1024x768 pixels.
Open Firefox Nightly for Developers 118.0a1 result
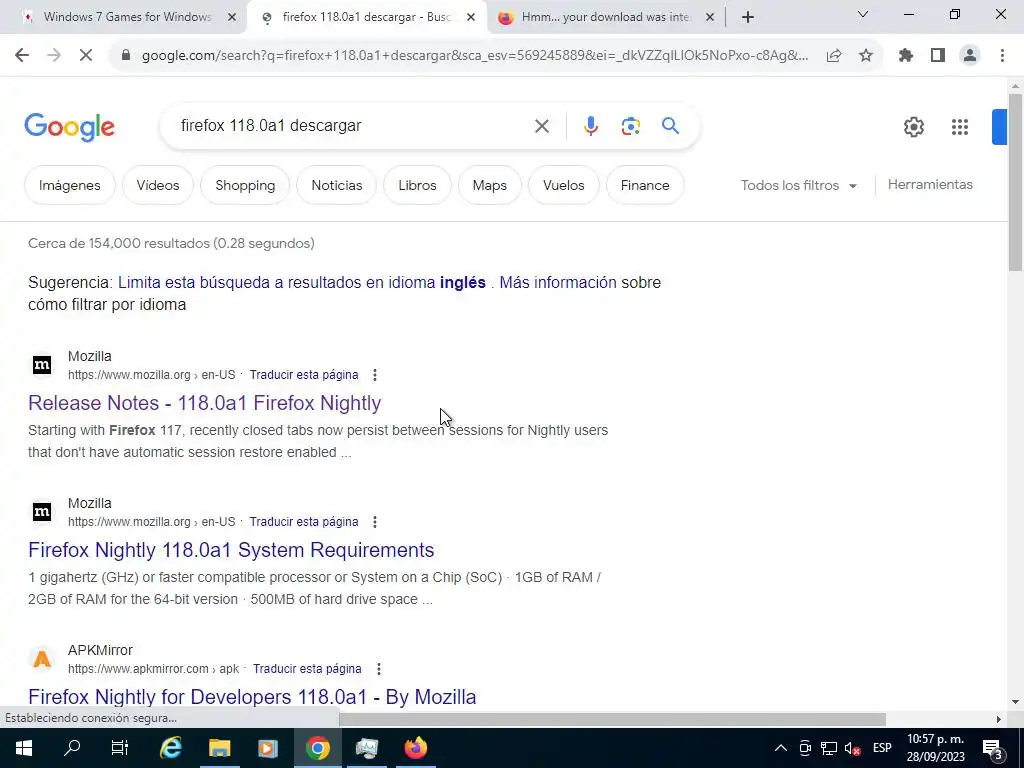click(x=252, y=697)
